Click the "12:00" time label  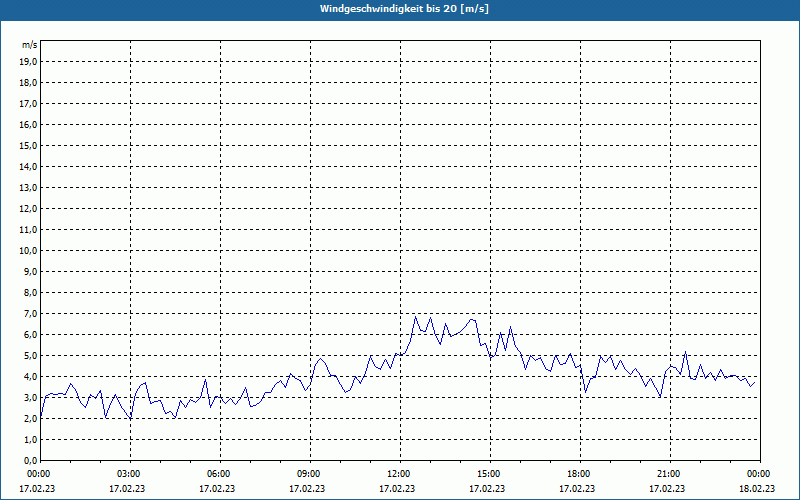pyautogui.click(x=400, y=474)
